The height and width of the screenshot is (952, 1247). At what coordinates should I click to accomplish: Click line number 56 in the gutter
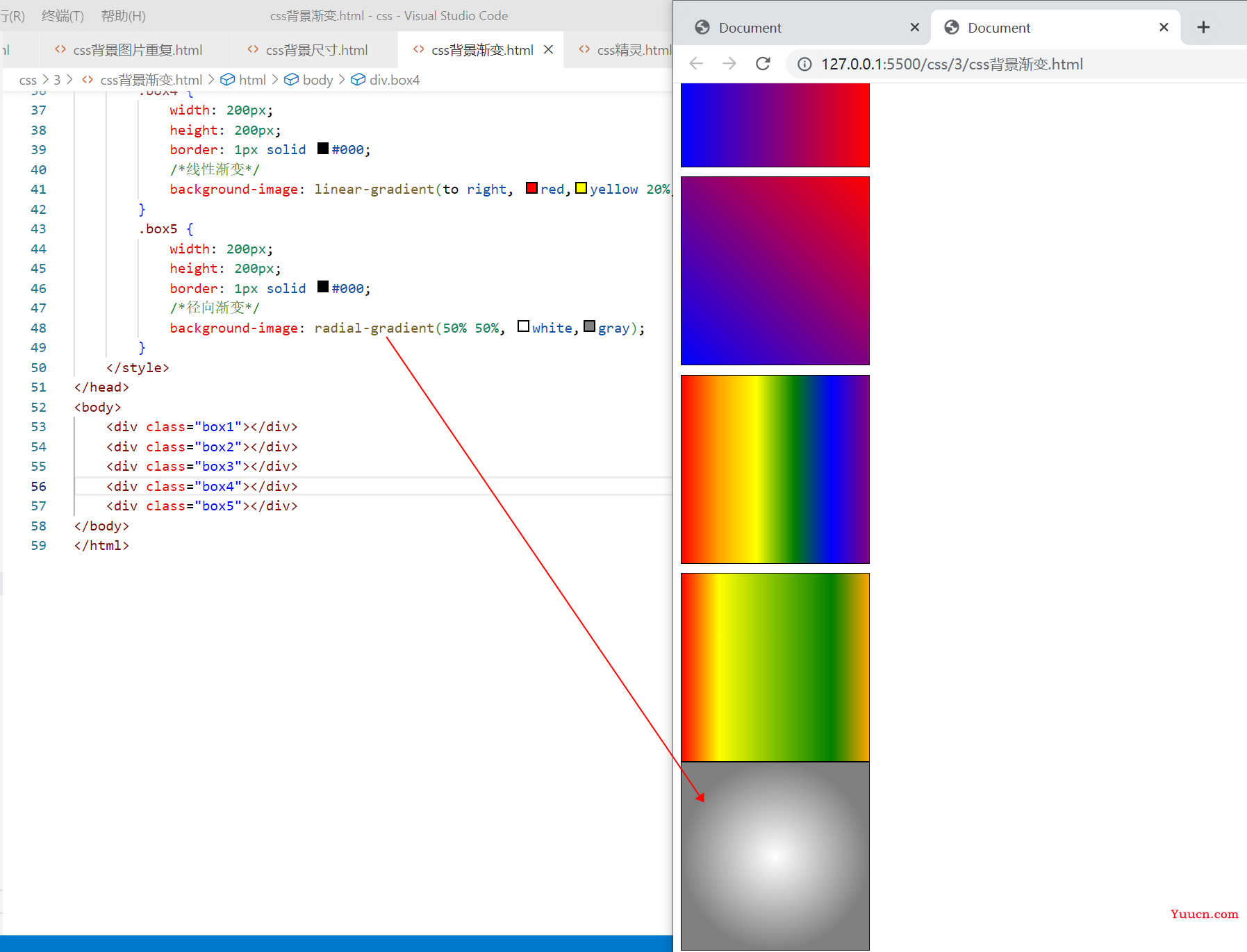38,486
